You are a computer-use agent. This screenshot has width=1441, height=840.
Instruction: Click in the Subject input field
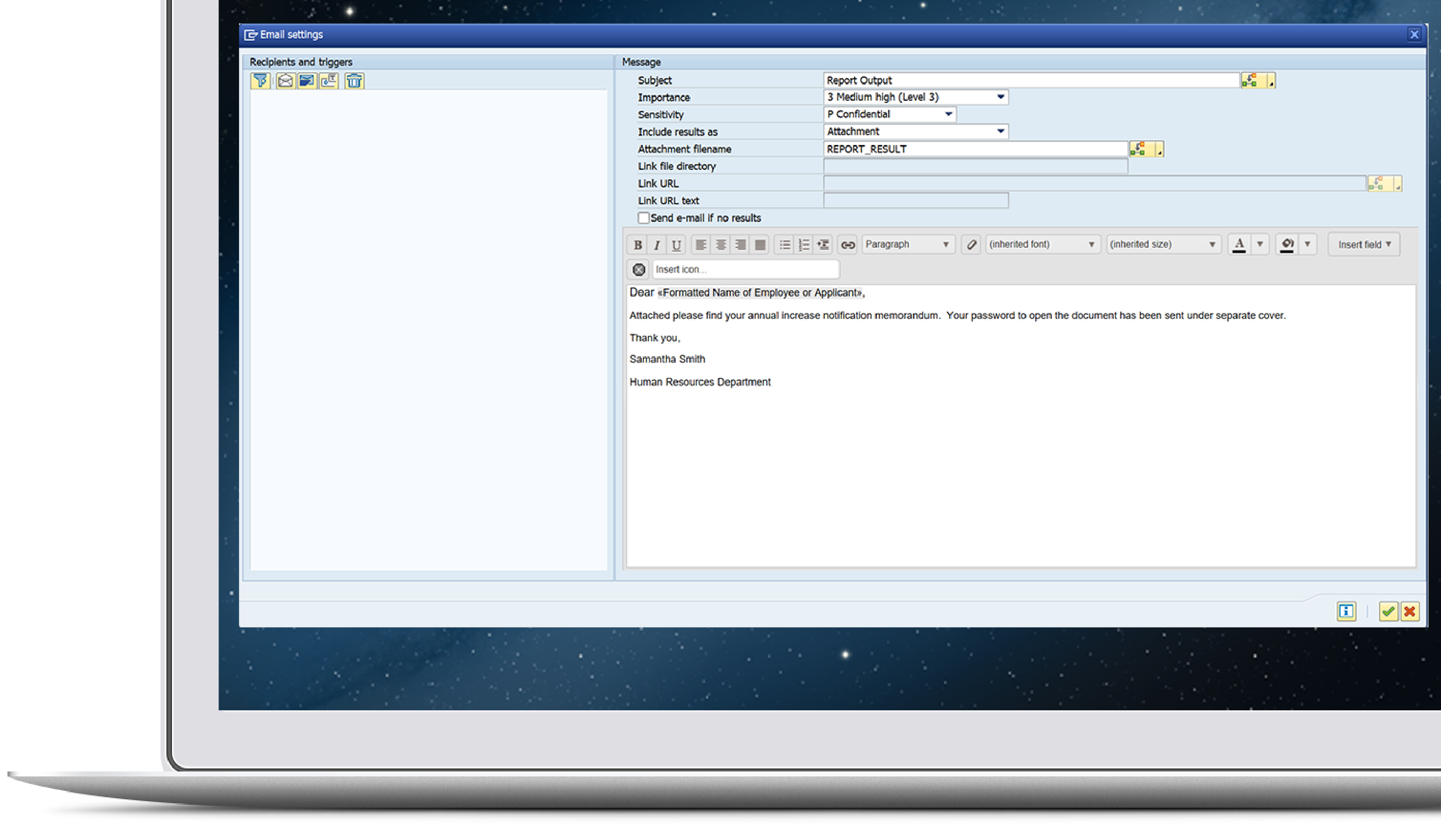[1029, 80]
